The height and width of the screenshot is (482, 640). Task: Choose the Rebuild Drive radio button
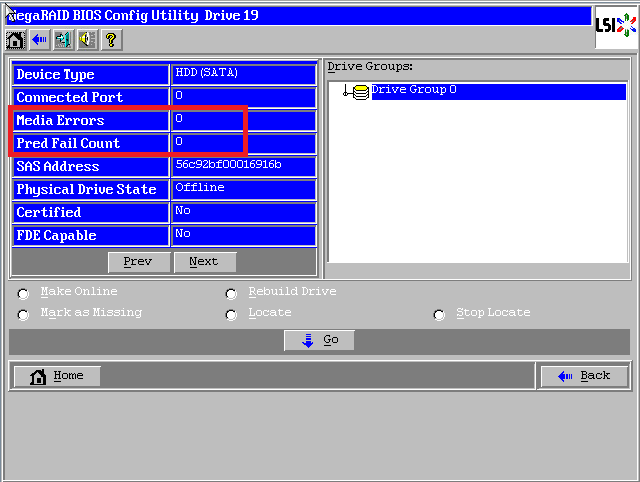(x=232, y=293)
